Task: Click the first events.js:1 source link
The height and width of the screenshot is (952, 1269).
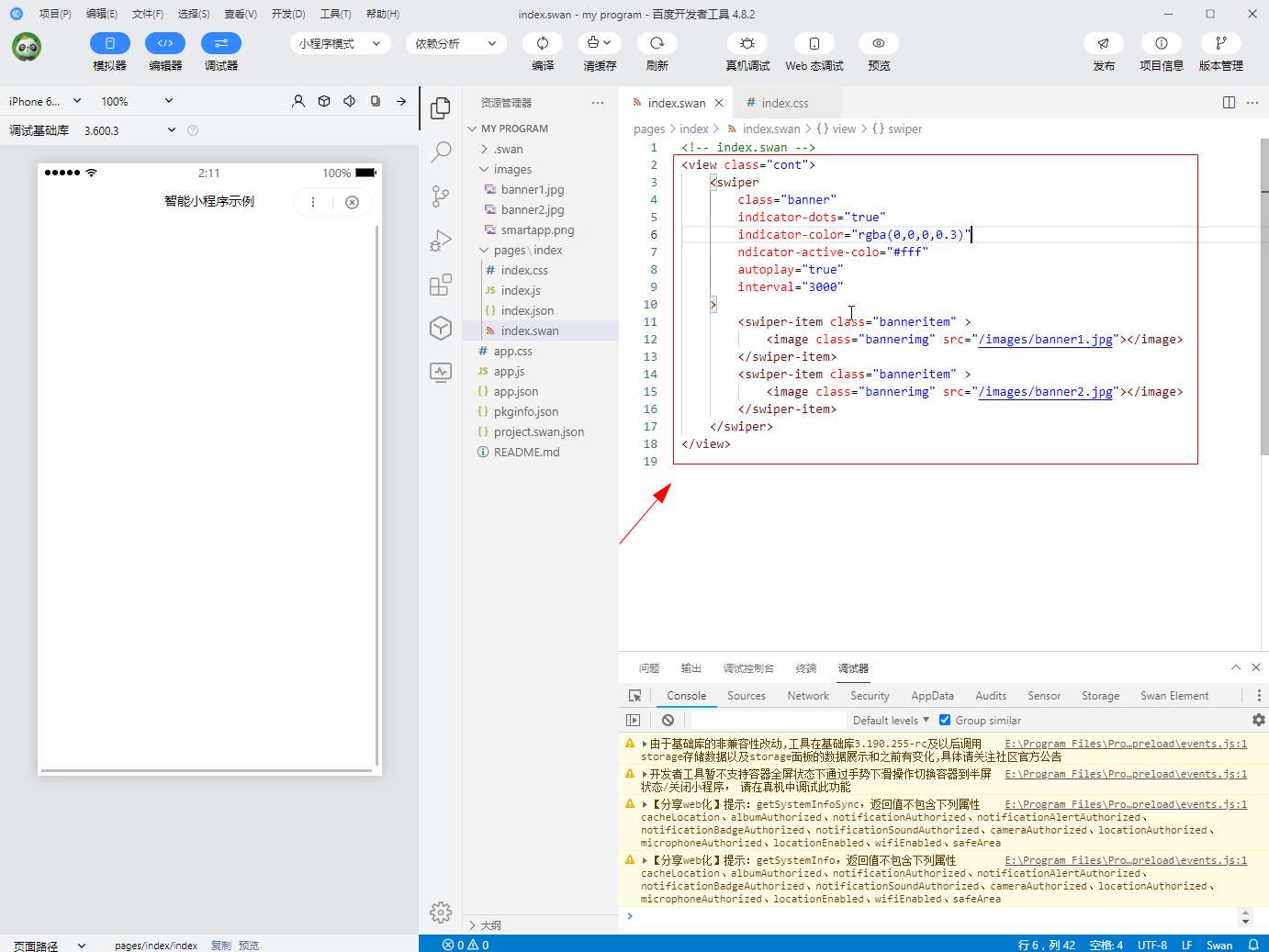Action: coord(1126,744)
